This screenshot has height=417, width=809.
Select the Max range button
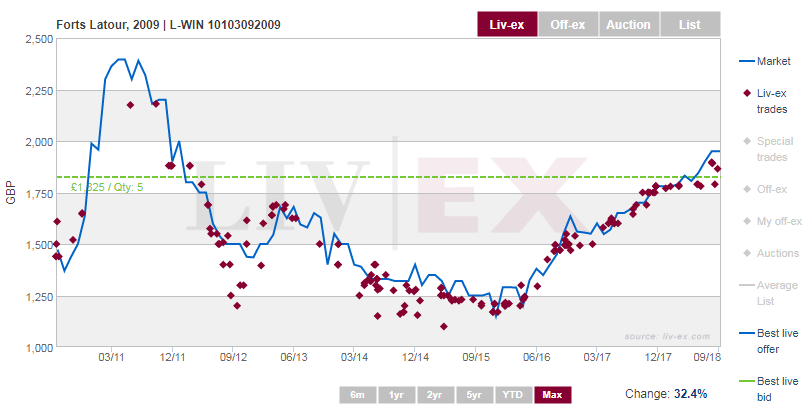pyautogui.click(x=553, y=395)
